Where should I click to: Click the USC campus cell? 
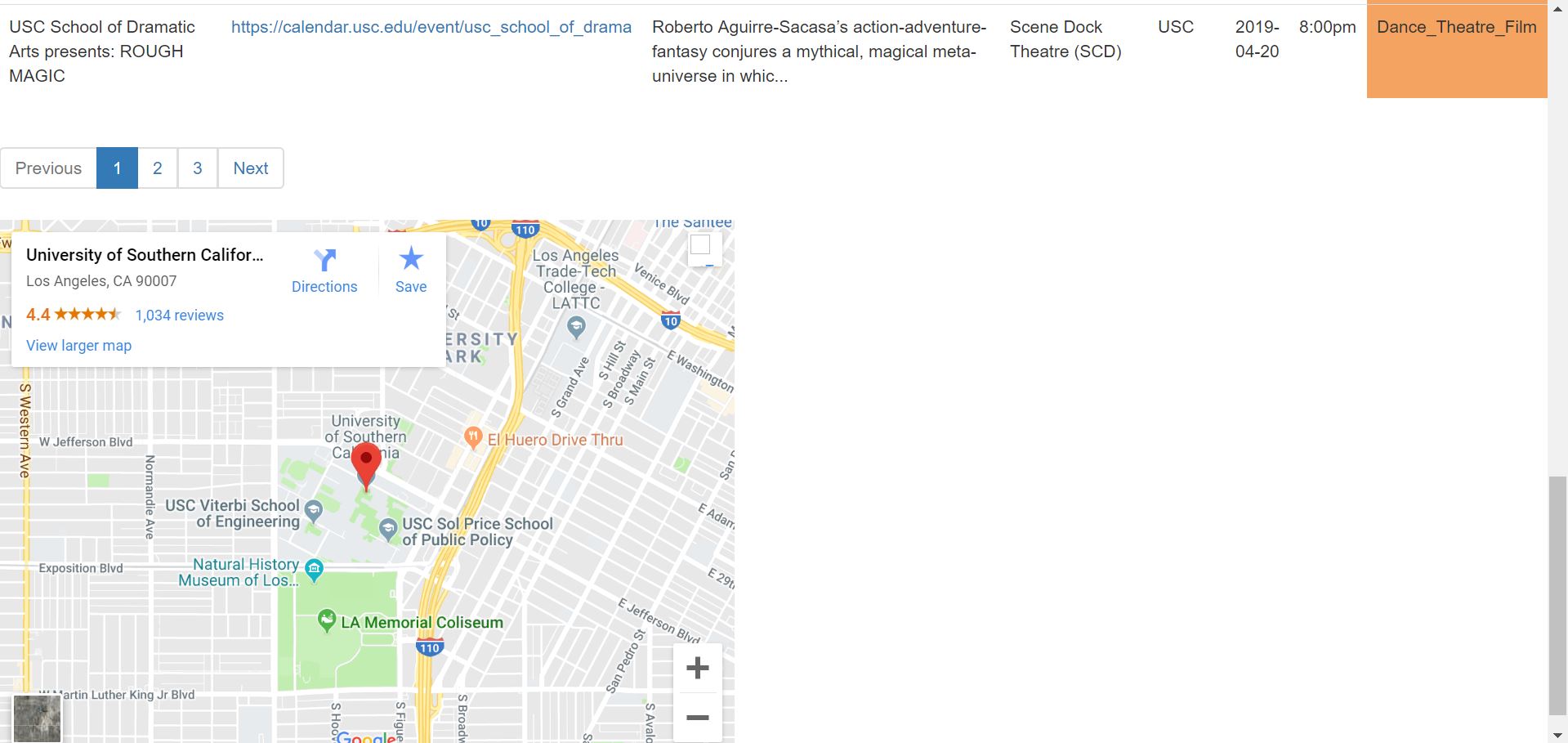pos(1176,27)
